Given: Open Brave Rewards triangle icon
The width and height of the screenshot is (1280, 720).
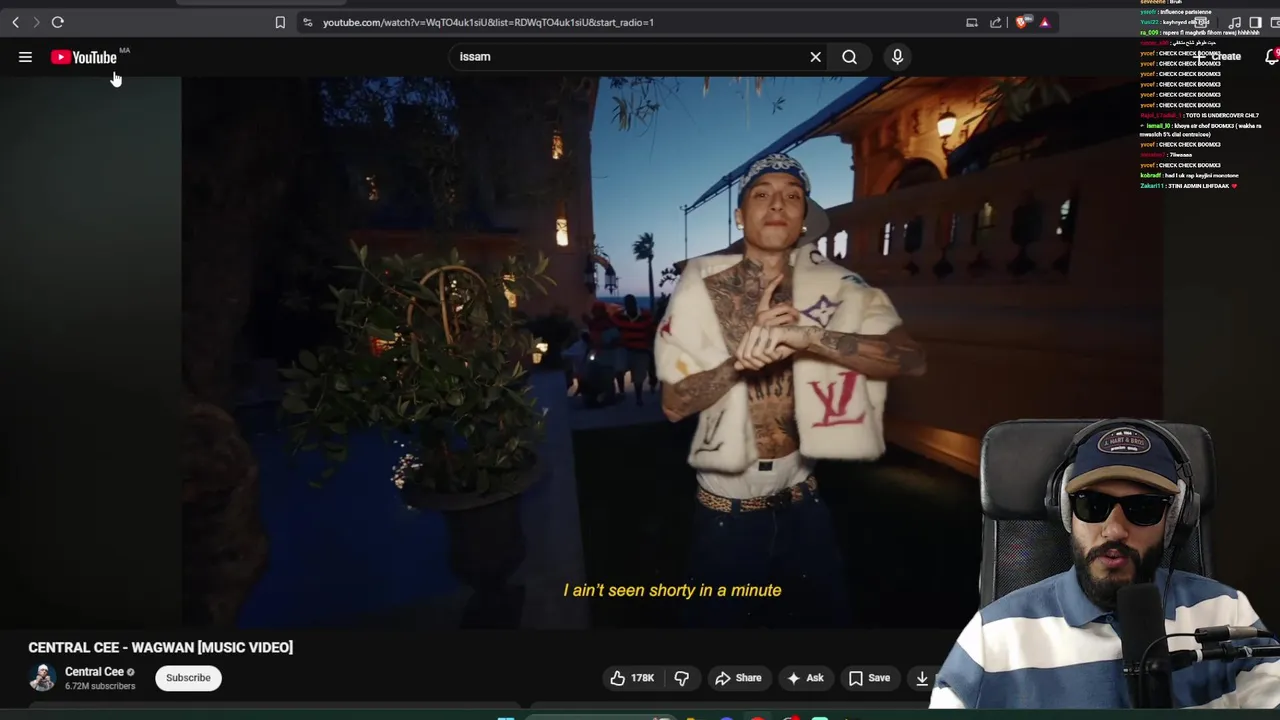Looking at the screenshot, I should [1044, 22].
